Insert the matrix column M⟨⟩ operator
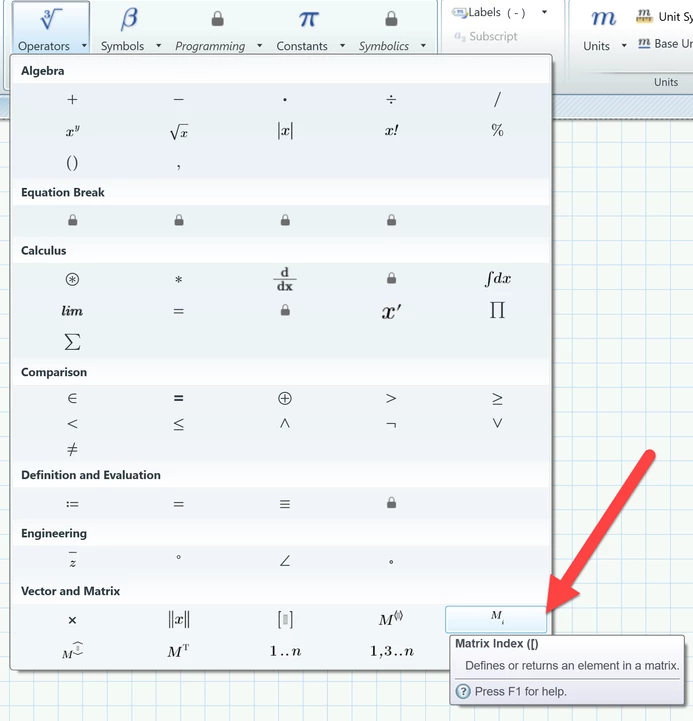This screenshot has width=693, height=721. click(x=391, y=619)
